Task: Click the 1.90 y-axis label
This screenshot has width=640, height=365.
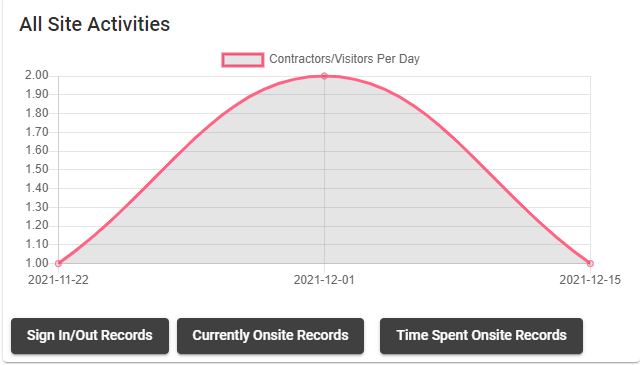Action: (x=37, y=94)
